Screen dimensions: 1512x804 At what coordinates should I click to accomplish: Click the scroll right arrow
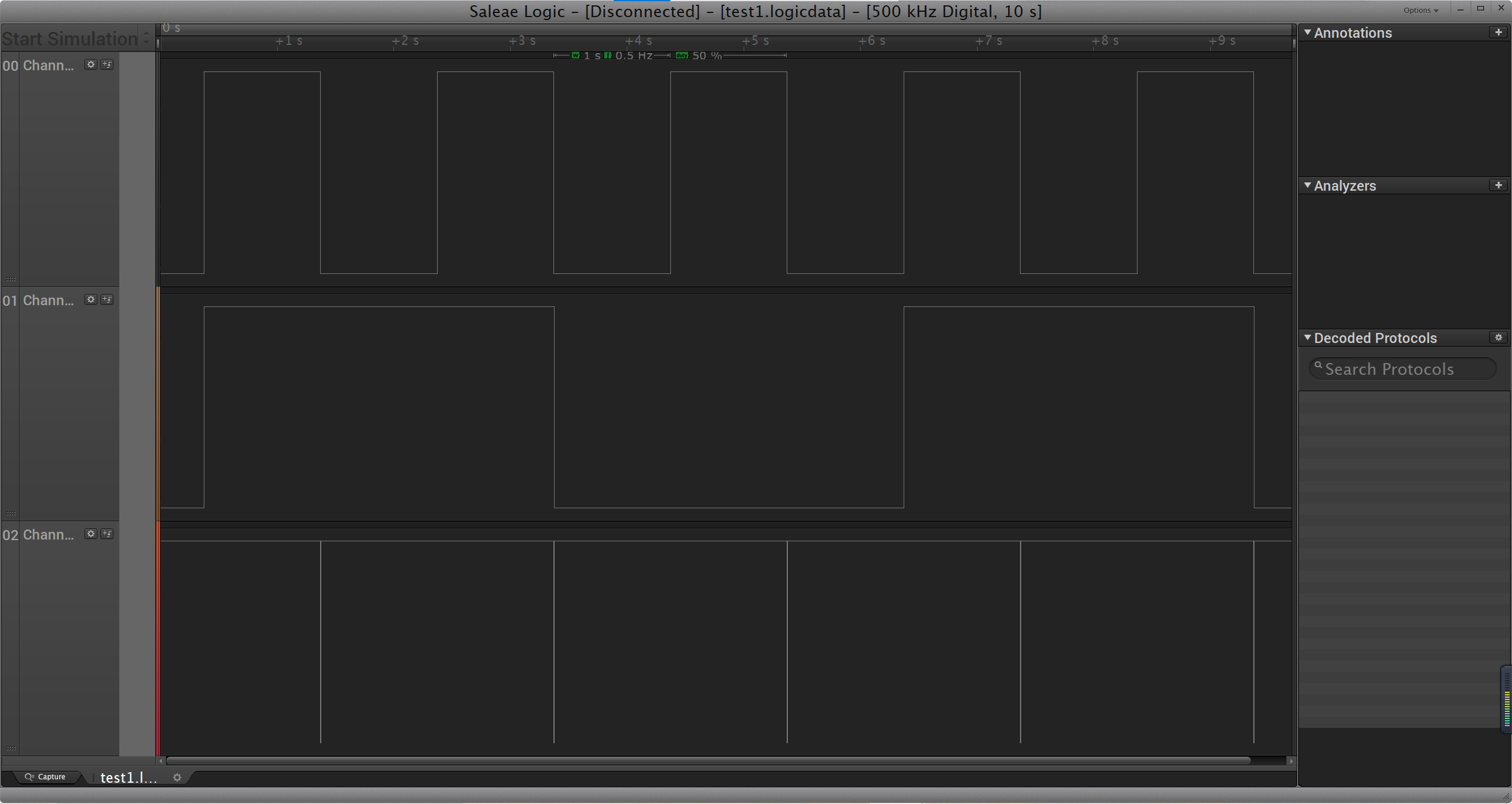pyautogui.click(x=1291, y=761)
